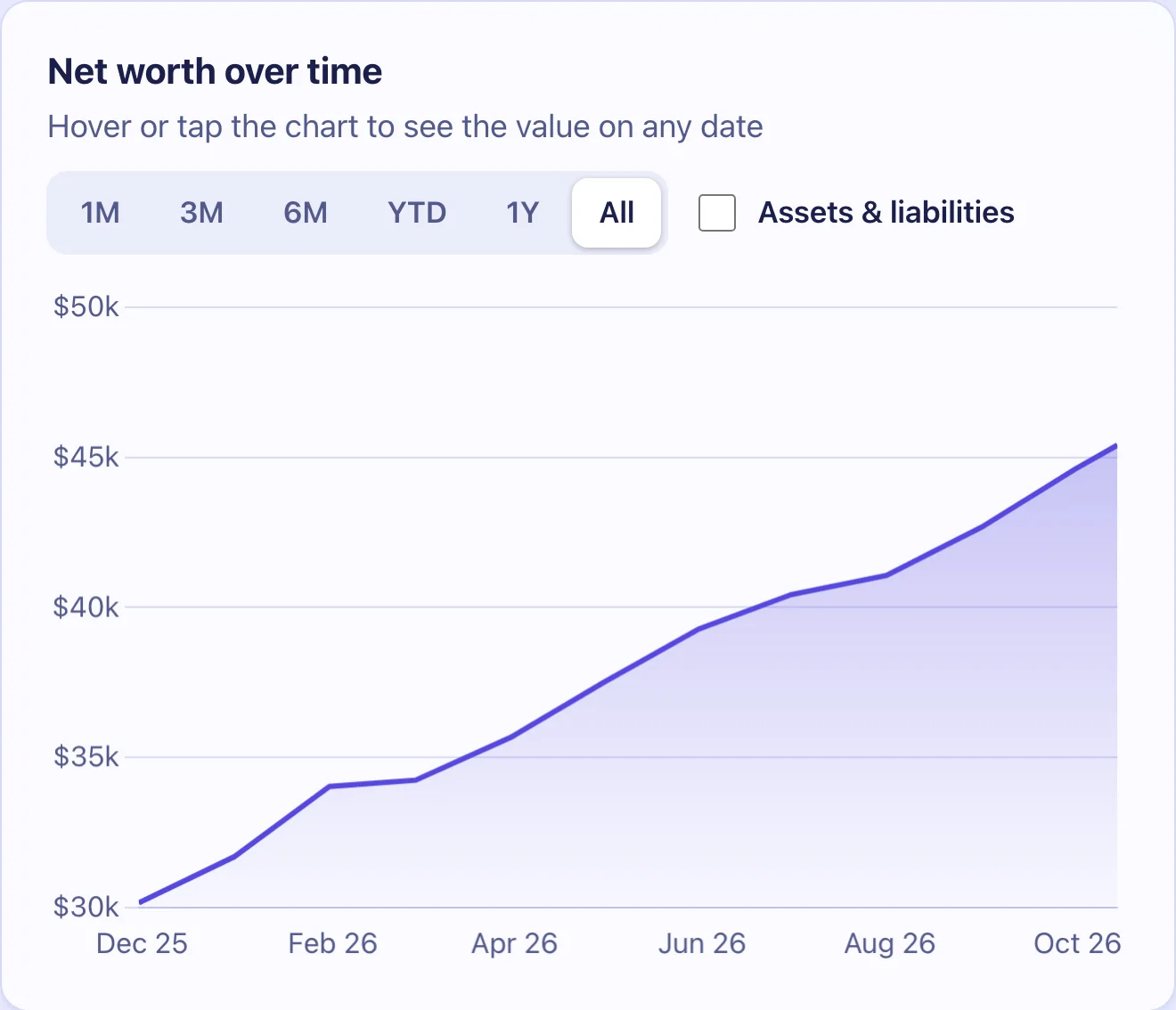1176x1010 pixels.
Task: Click the hover or tap chart hint text
Action: (405, 126)
